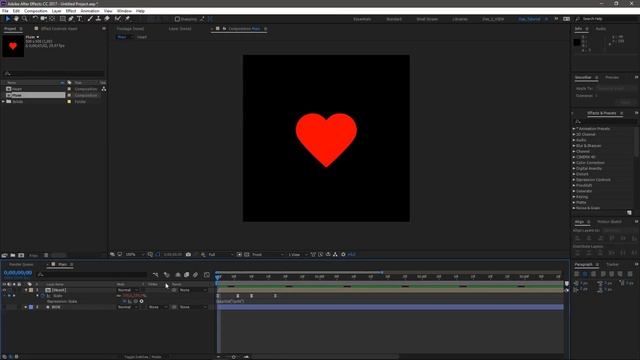Open the 1 View layout dropdown
The height and width of the screenshot is (360, 640).
coord(298,254)
